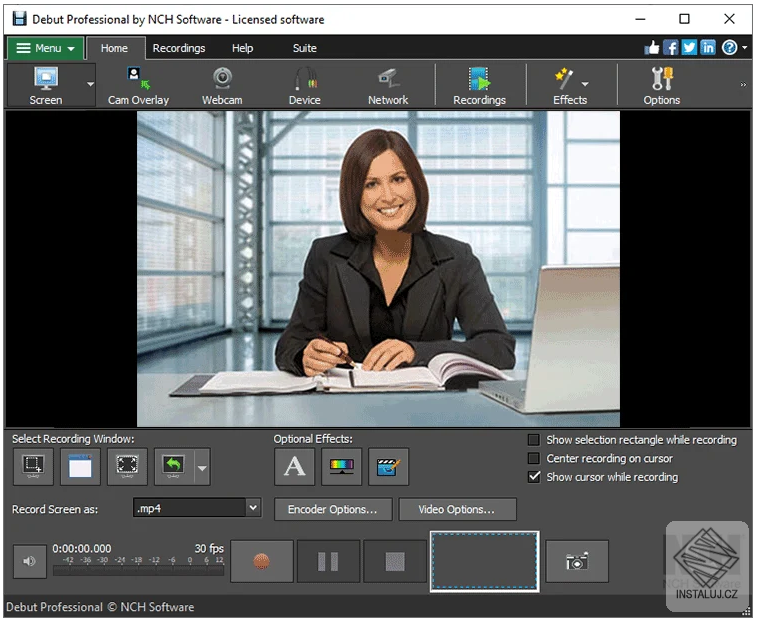Open the color adjustments effect icon
Image resolution: width=757 pixels, height=621 pixels.
click(341, 467)
